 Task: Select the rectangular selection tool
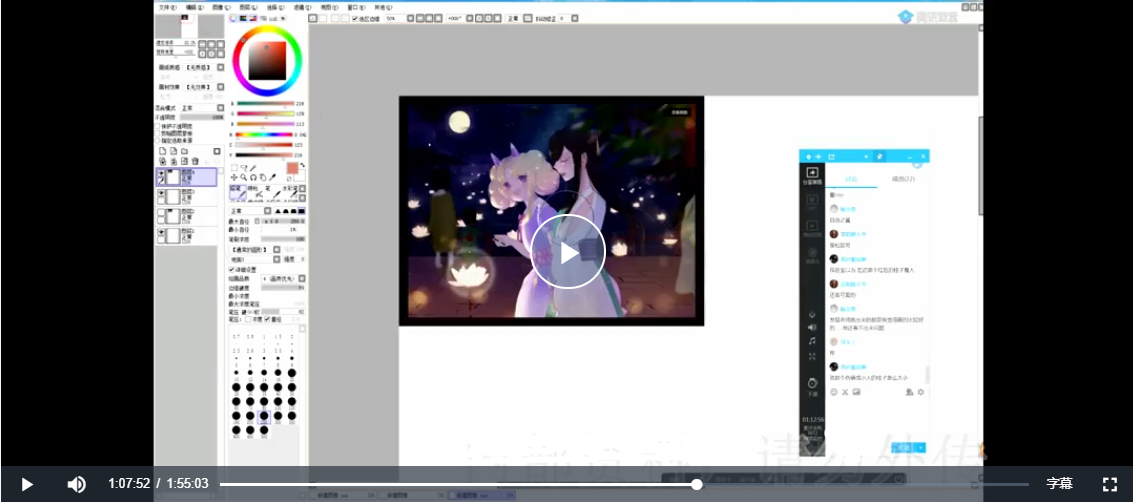pos(233,168)
